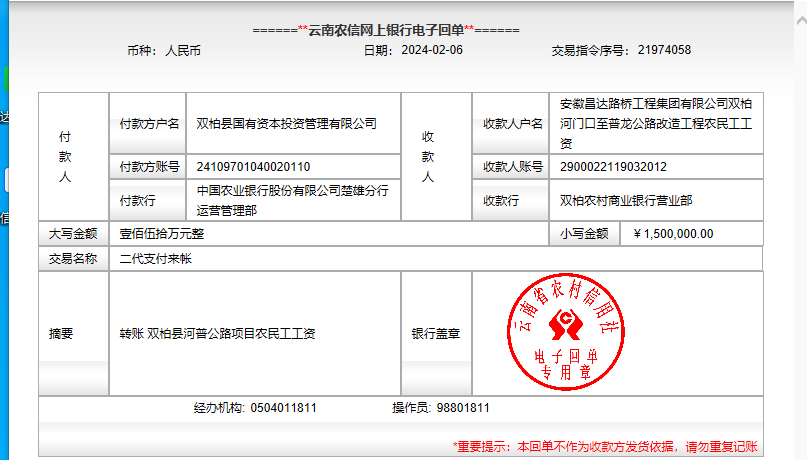807x460 pixels.
Task: Click payee bank 双柏农村商业银行营业部
Action: coord(626,201)
